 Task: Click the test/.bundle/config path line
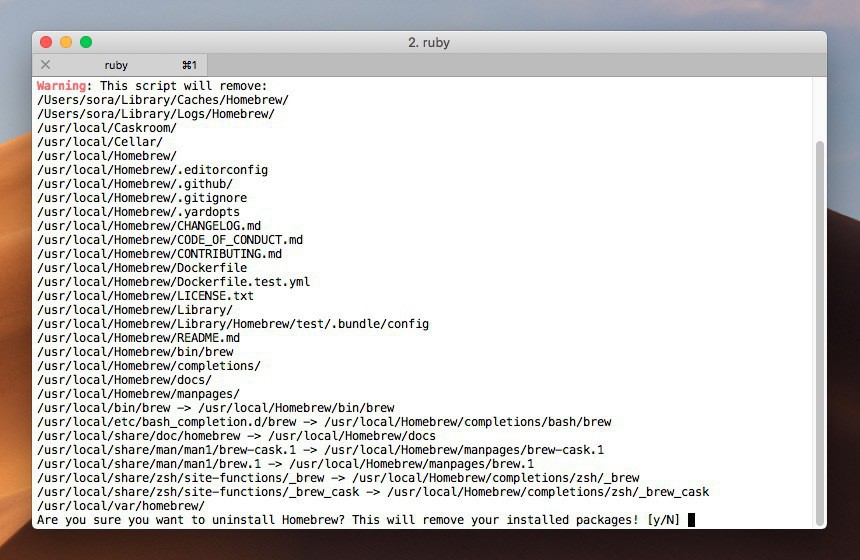233,324
